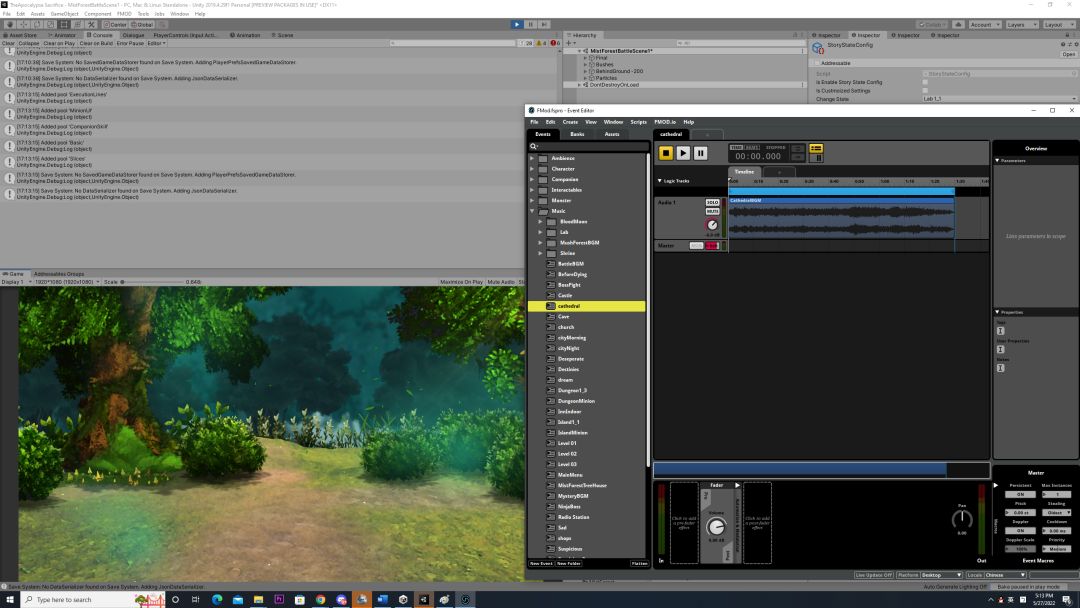Click the Flatten button
The width and height of the screenshot is (1080, 608).
(639, 563)
